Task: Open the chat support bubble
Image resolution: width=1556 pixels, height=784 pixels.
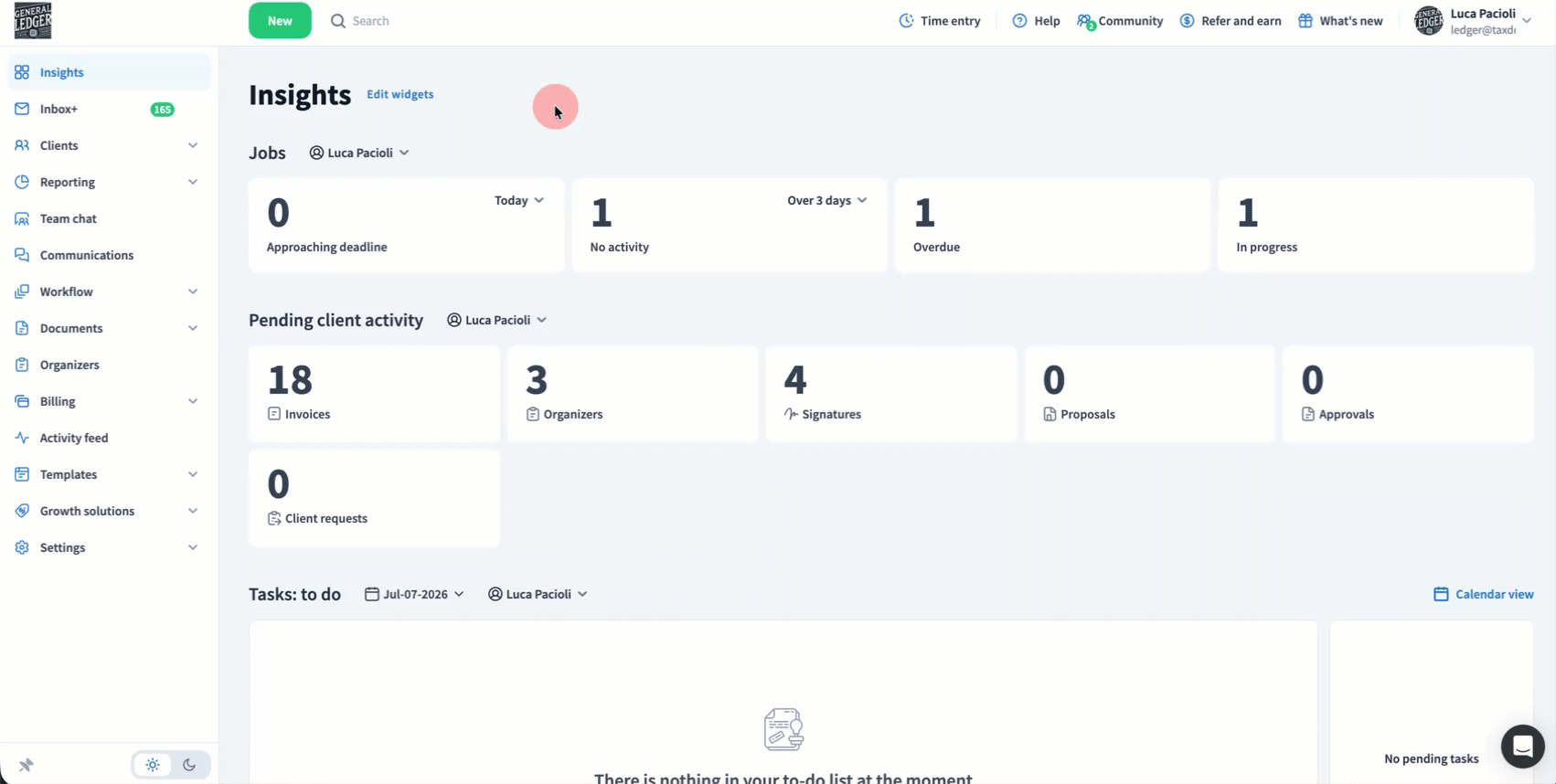Action: 1522,747
